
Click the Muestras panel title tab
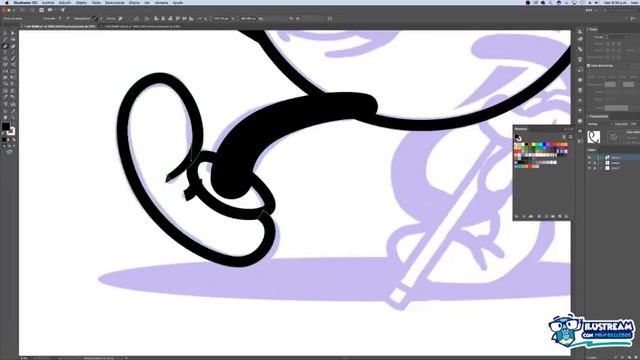521,129
